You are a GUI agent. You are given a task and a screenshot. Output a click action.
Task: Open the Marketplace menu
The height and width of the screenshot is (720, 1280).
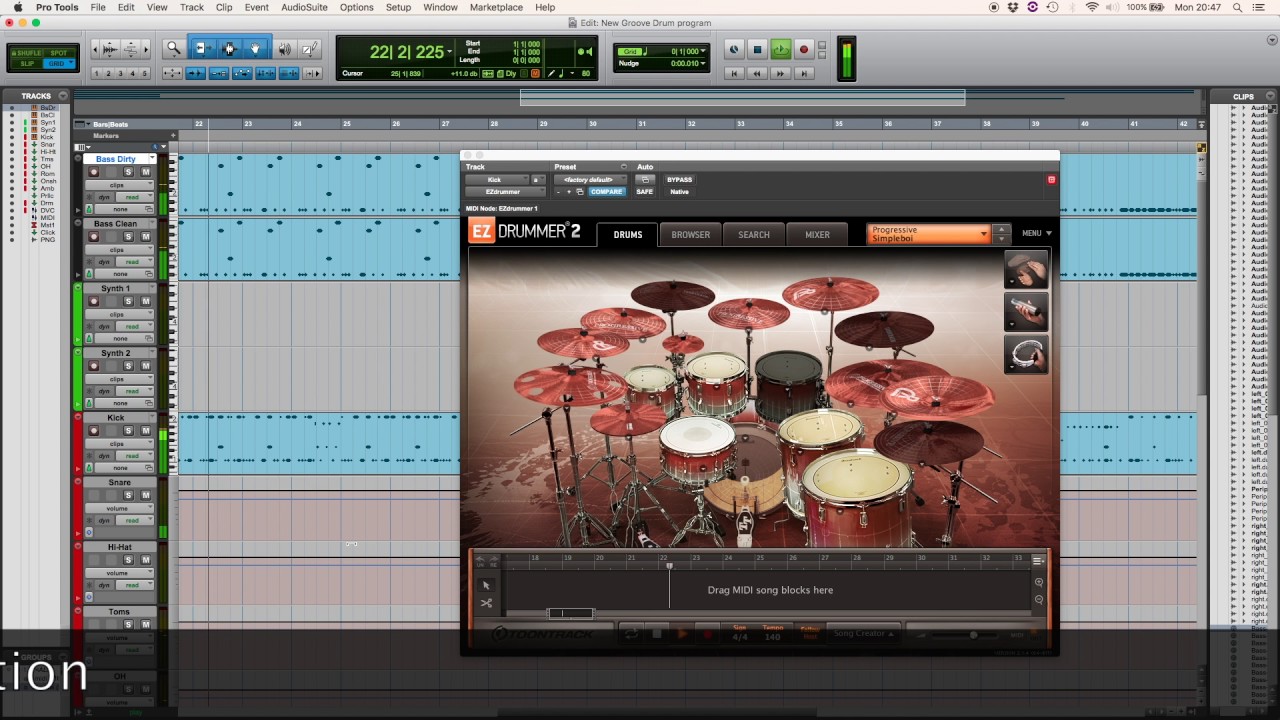click(x=496, y=7)
